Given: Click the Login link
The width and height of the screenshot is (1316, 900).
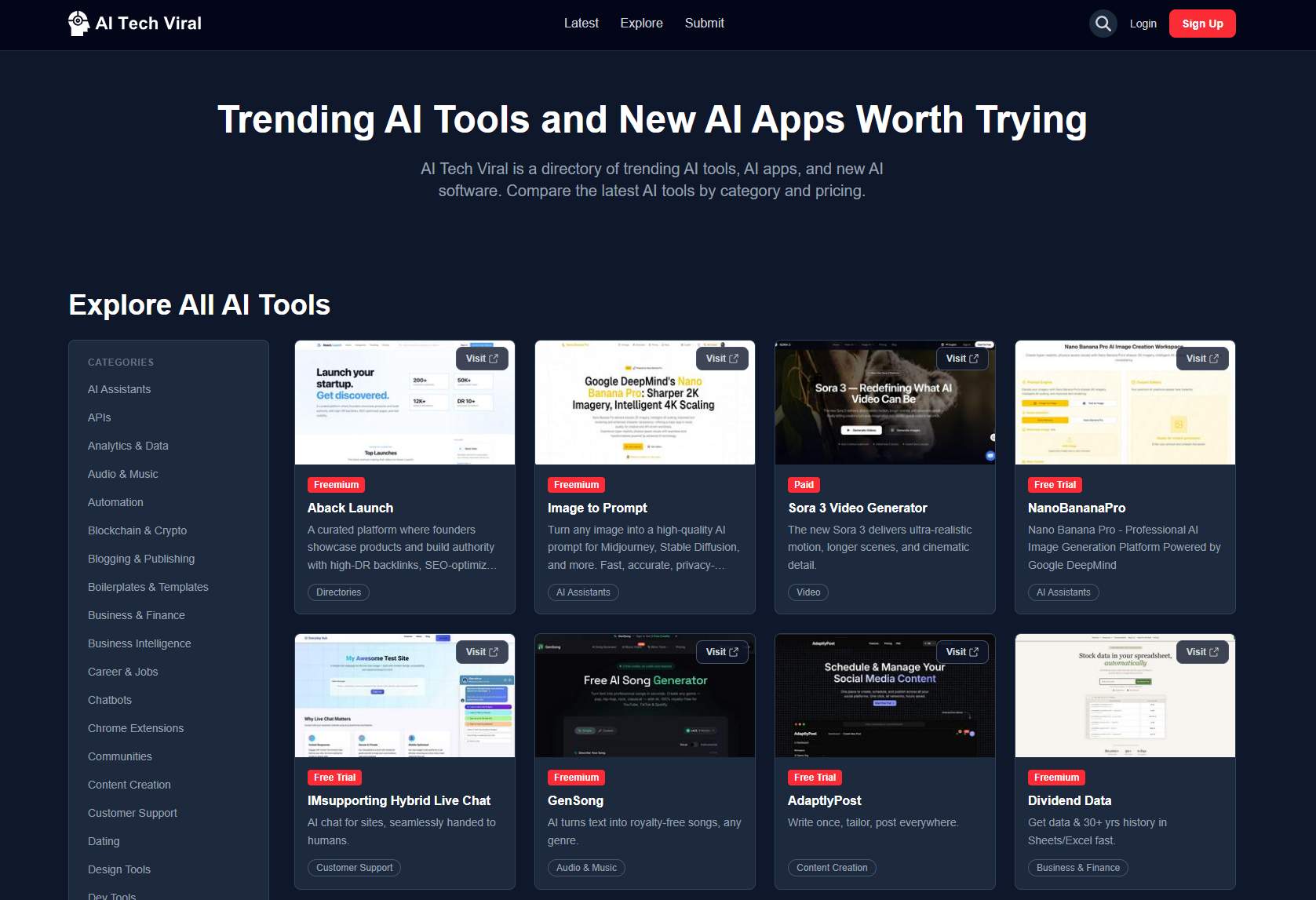Looking at the screenshot, I should pos(1143,24).
